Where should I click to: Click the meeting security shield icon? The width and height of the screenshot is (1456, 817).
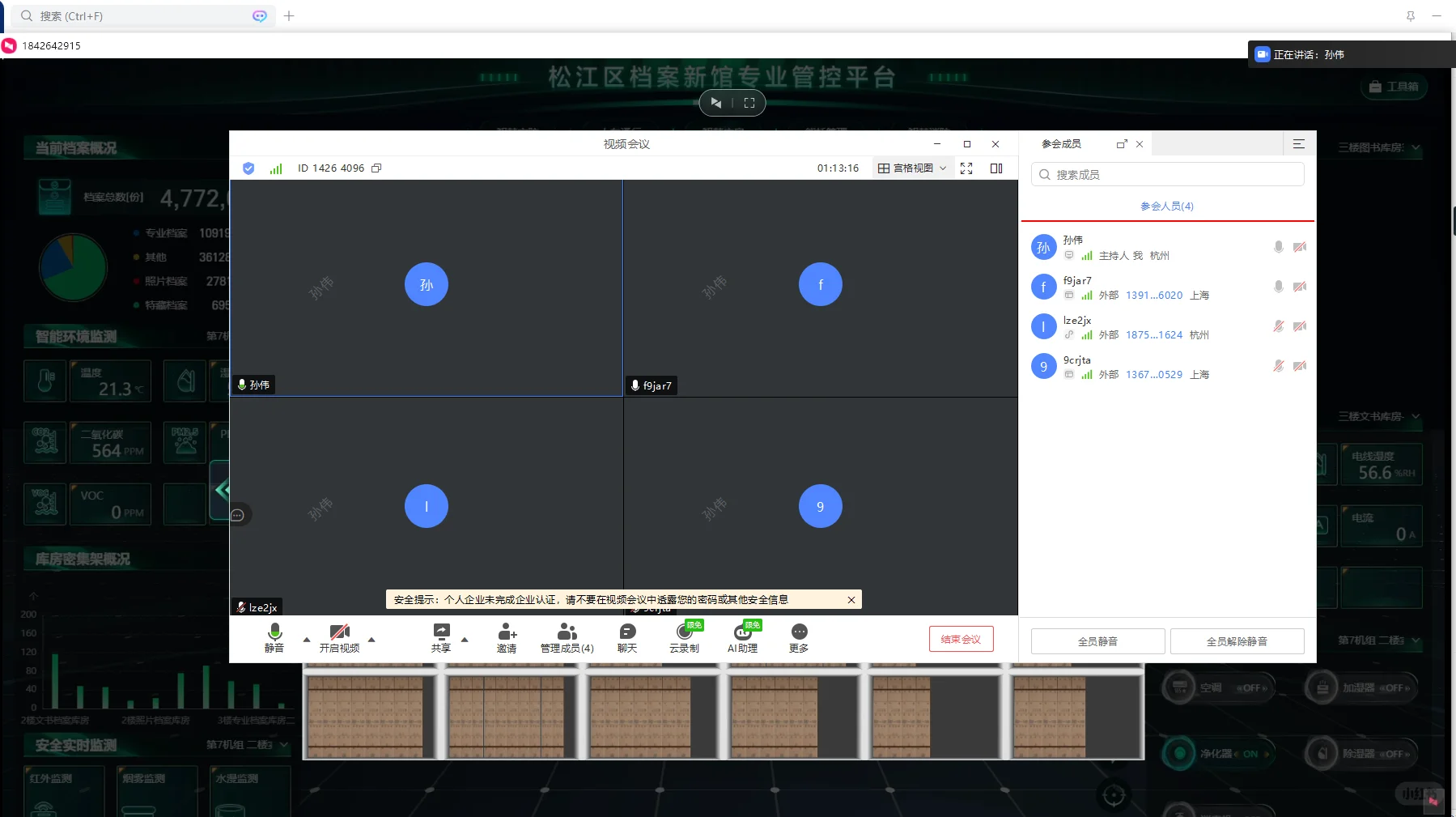pyautogui.click(x=248, y=168)
